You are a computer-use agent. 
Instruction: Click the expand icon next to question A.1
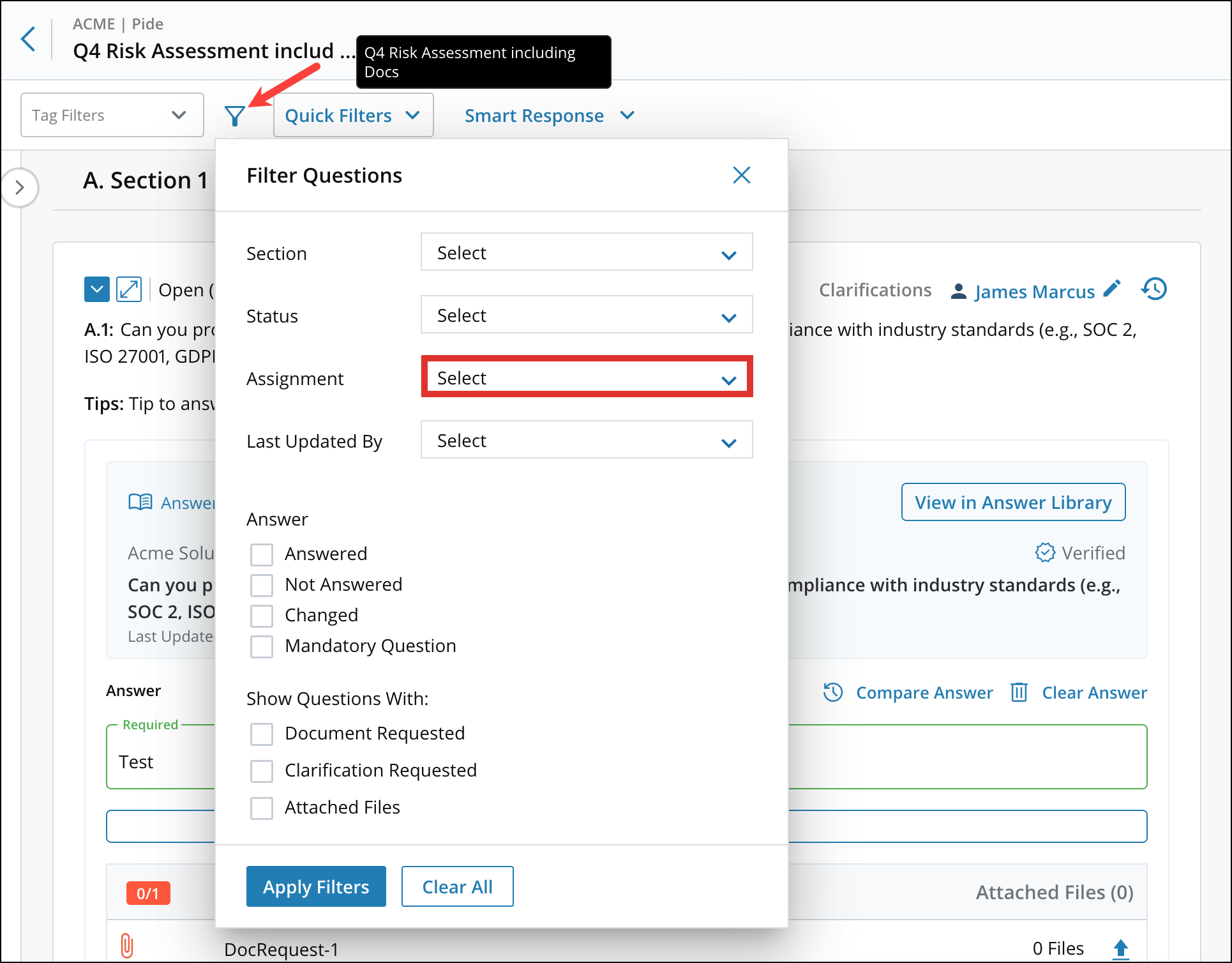[129, 289]
